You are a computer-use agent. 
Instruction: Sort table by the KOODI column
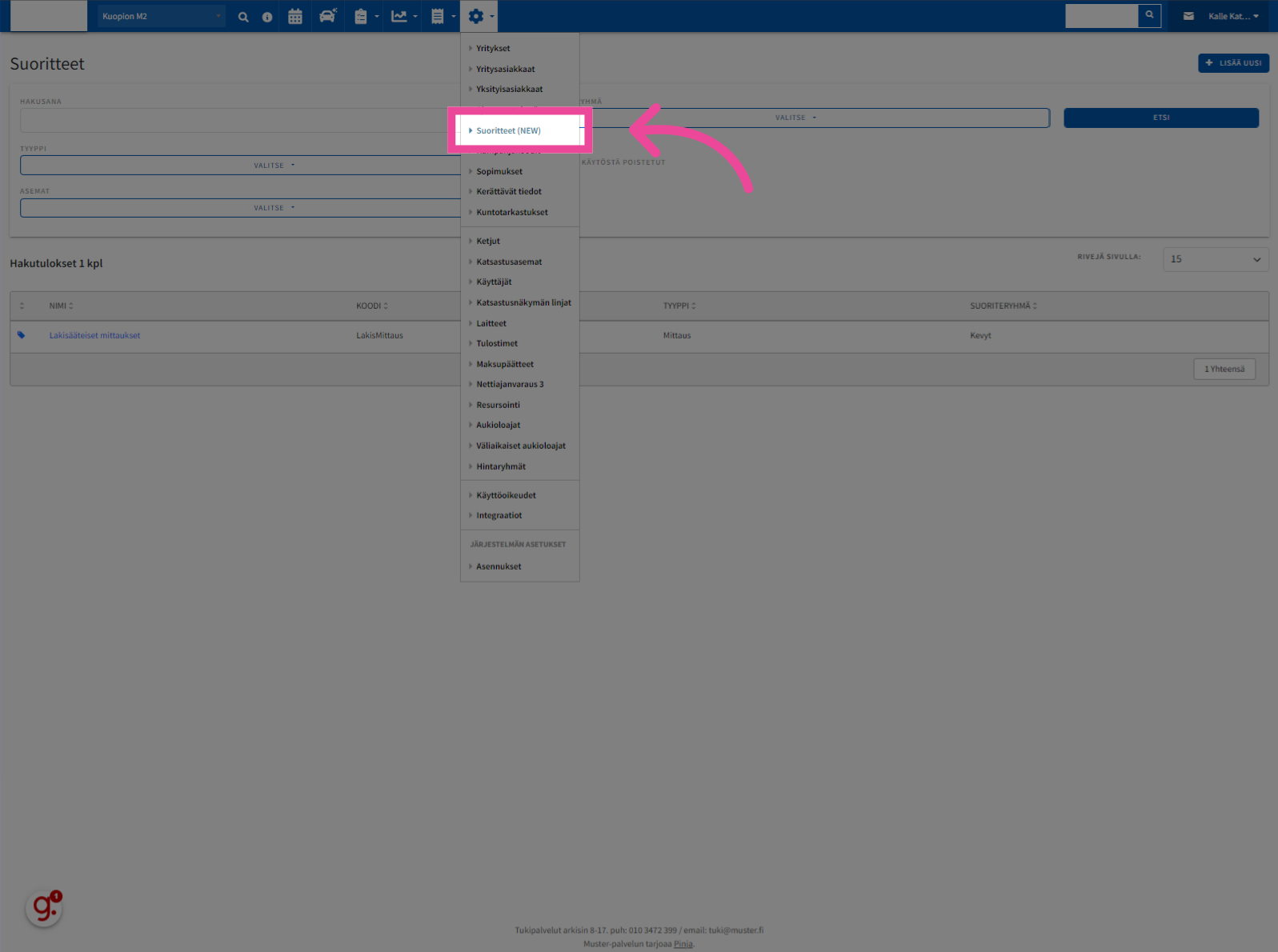[x=372, y=306]
